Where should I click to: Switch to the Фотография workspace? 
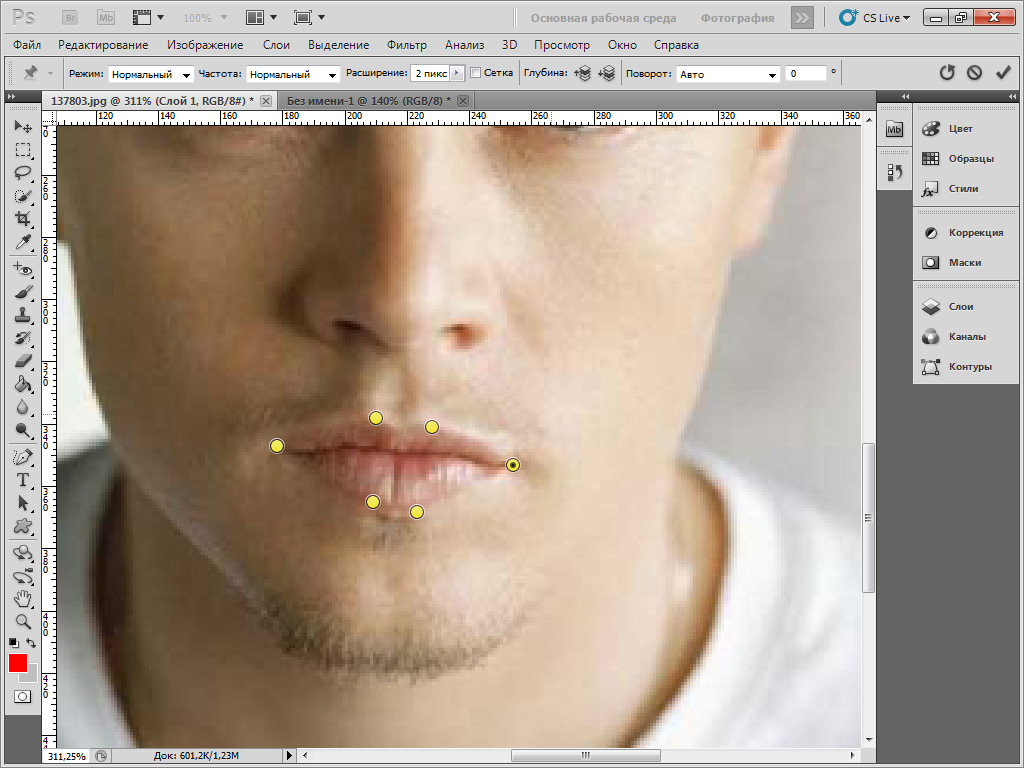point(737,18)
